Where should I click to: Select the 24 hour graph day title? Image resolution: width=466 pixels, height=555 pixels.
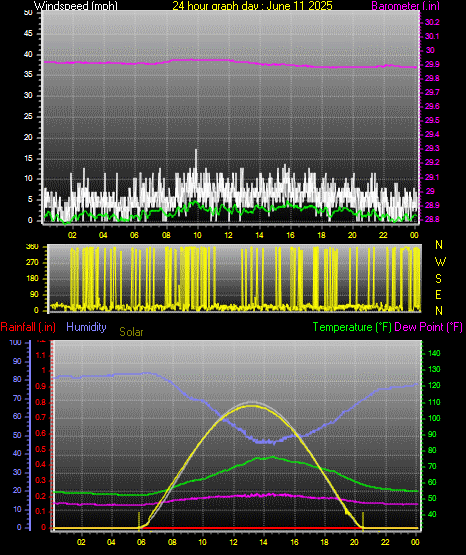tap(252, 5)
